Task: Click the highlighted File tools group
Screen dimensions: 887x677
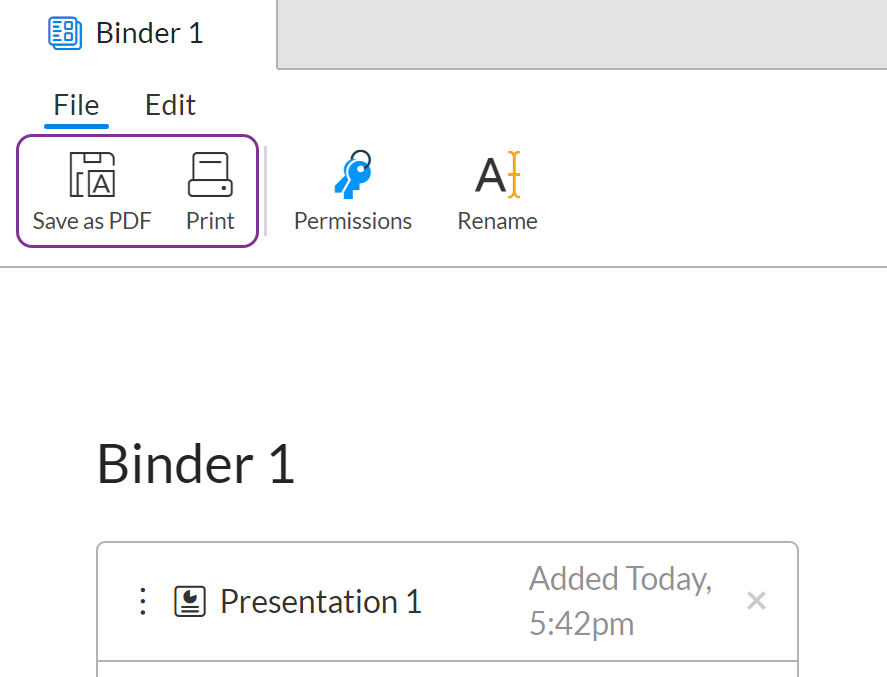Action: tap(137, 190)
